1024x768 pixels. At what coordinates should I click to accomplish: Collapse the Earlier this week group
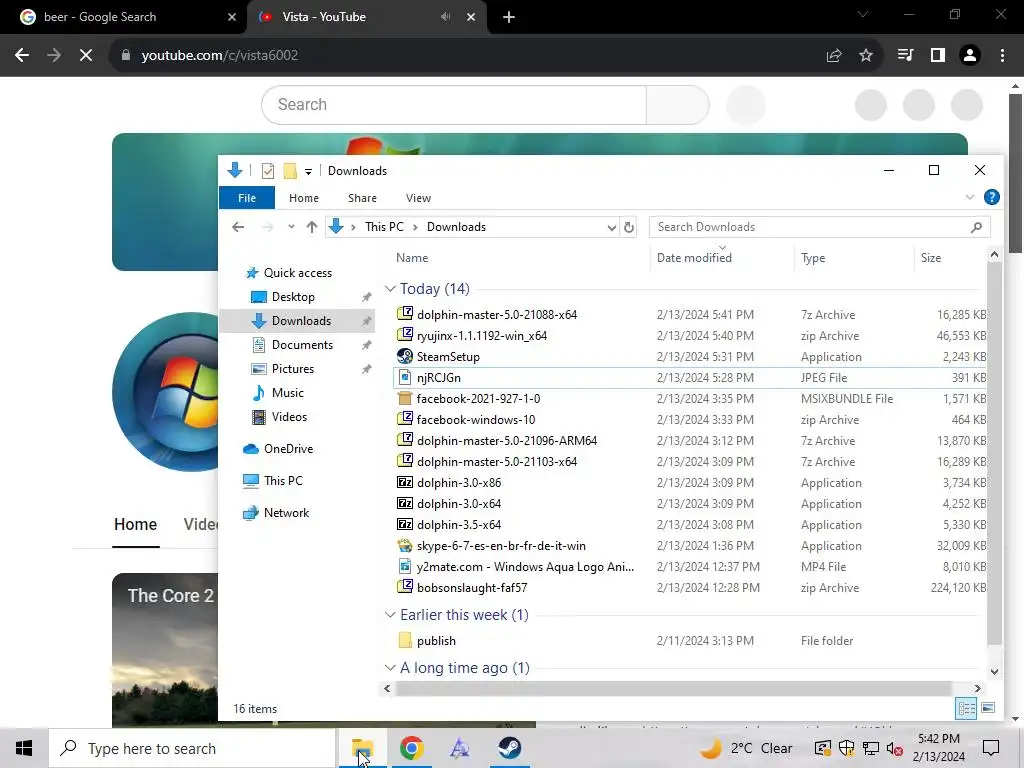(x=390, y=615)
